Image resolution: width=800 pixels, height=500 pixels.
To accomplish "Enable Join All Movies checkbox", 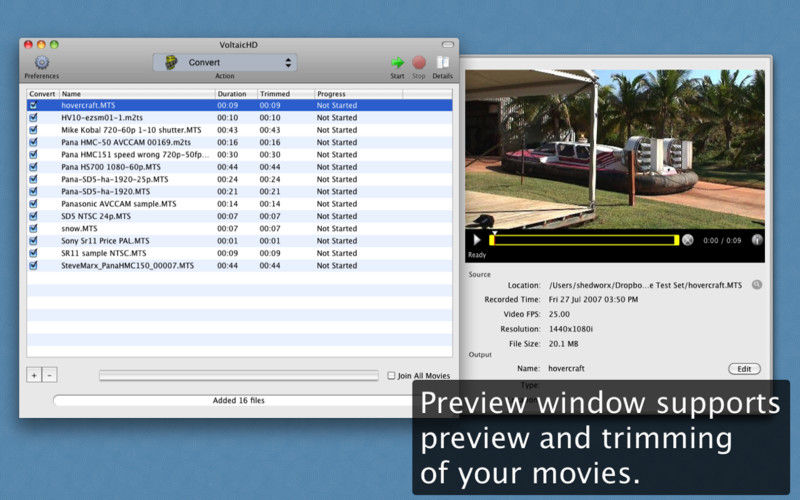I will point(391,376).
